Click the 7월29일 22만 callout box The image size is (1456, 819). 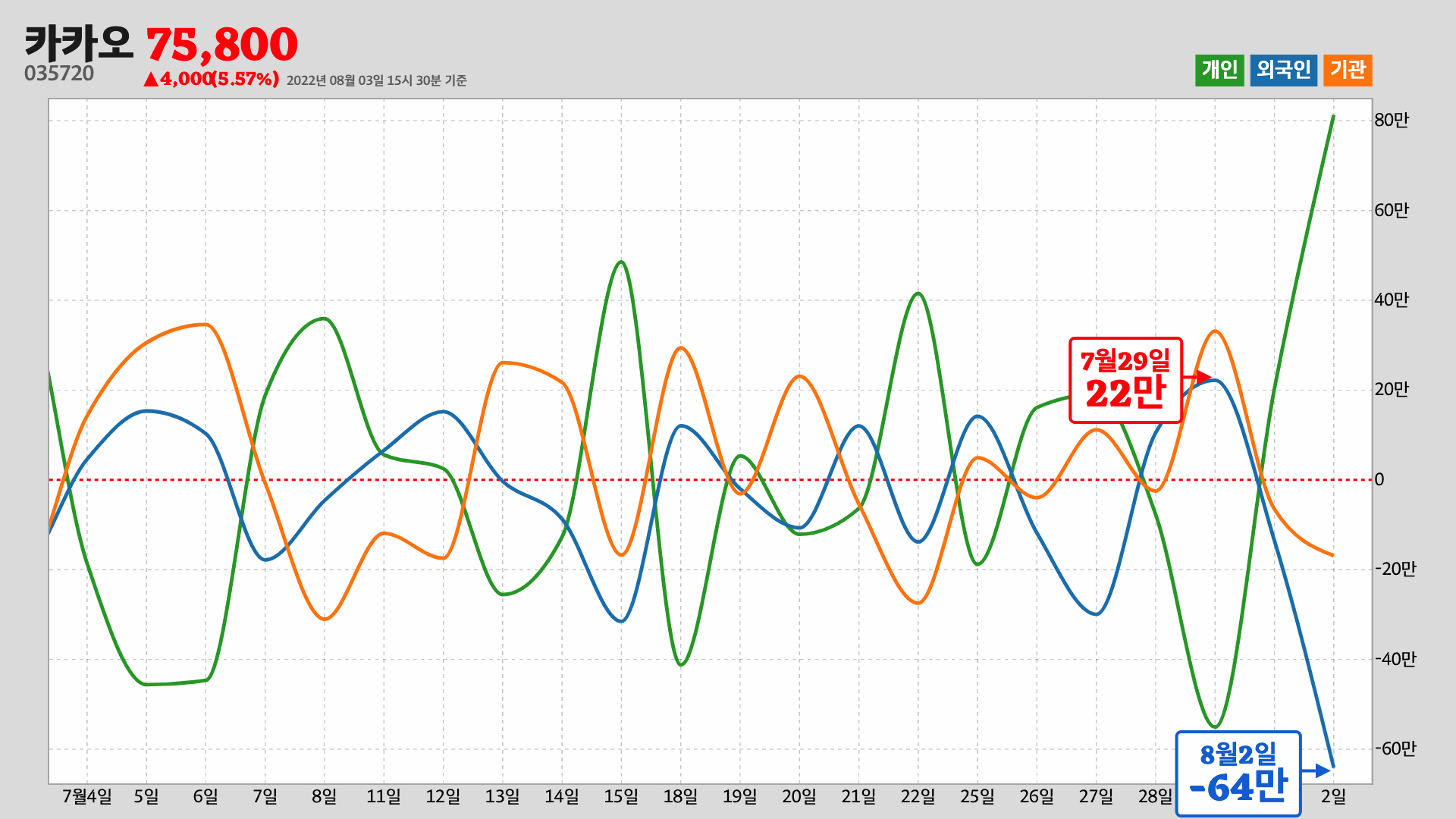[1125, 380]
